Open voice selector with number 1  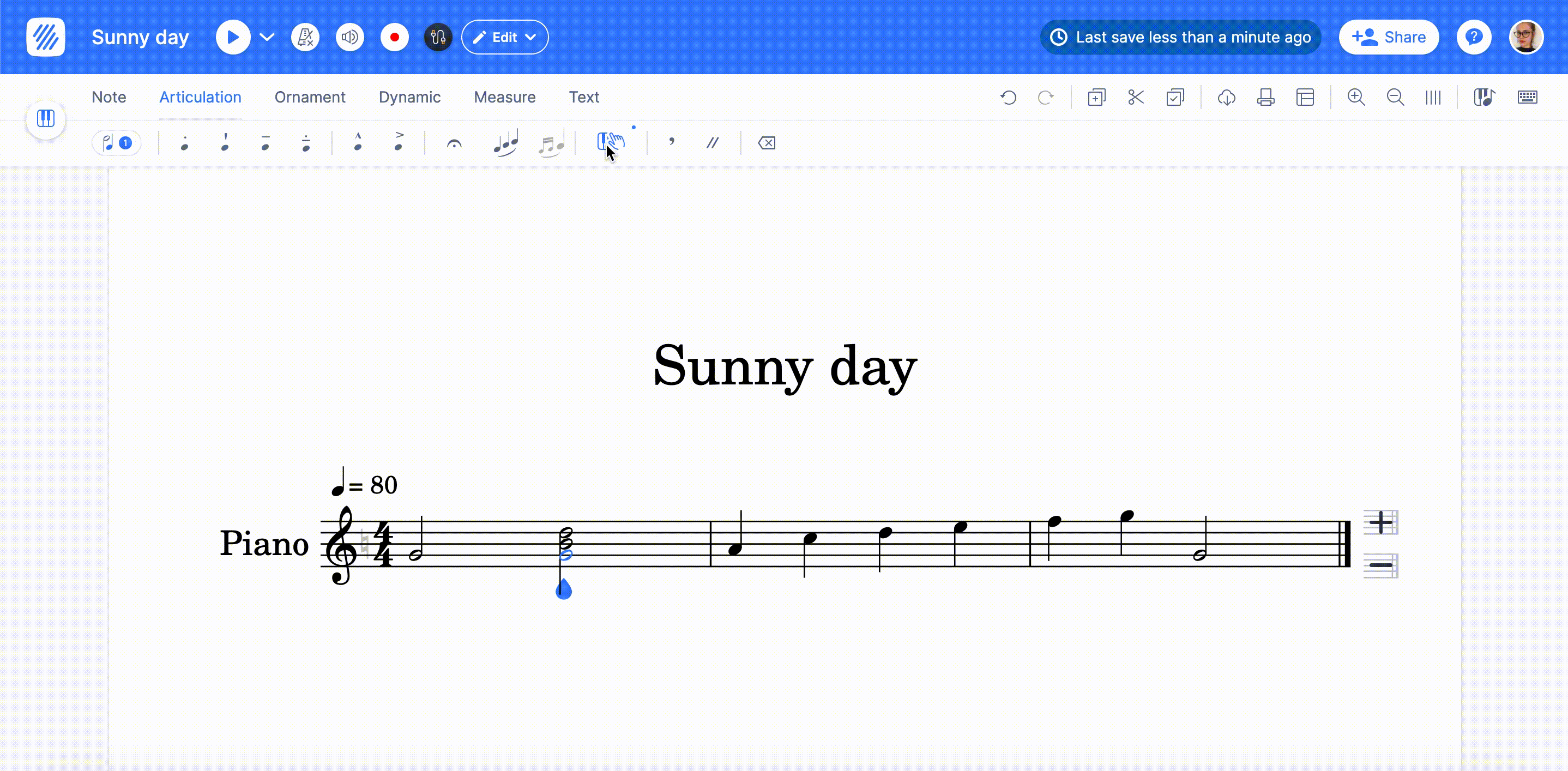click(117, 143)
